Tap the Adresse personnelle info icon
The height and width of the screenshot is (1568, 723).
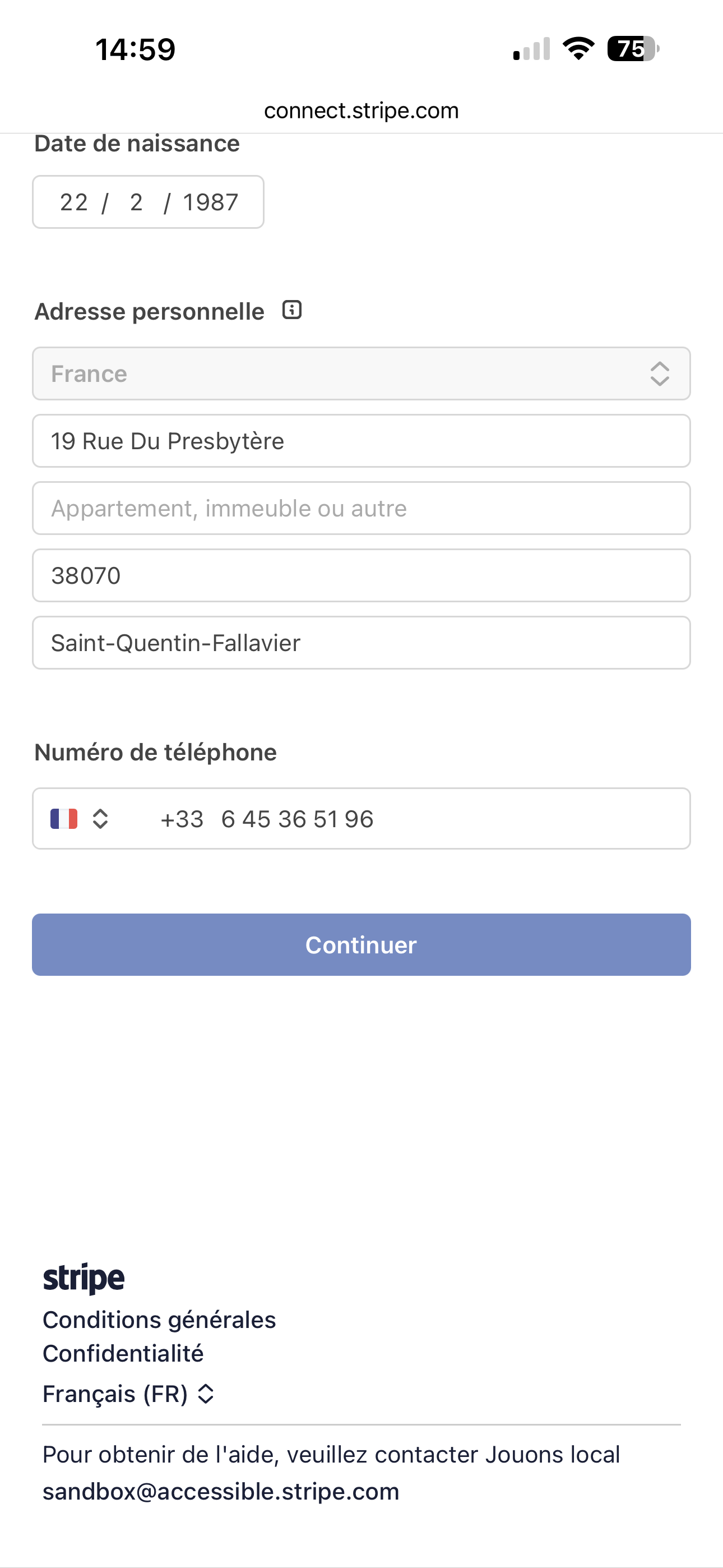tap(292, 311)
